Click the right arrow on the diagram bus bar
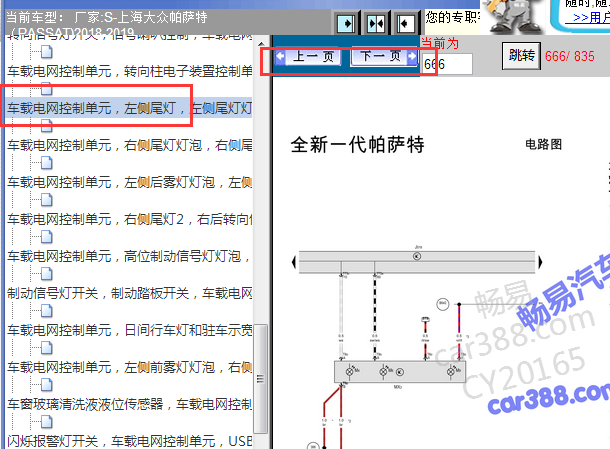The image size is (610, 449). point(540,262)
